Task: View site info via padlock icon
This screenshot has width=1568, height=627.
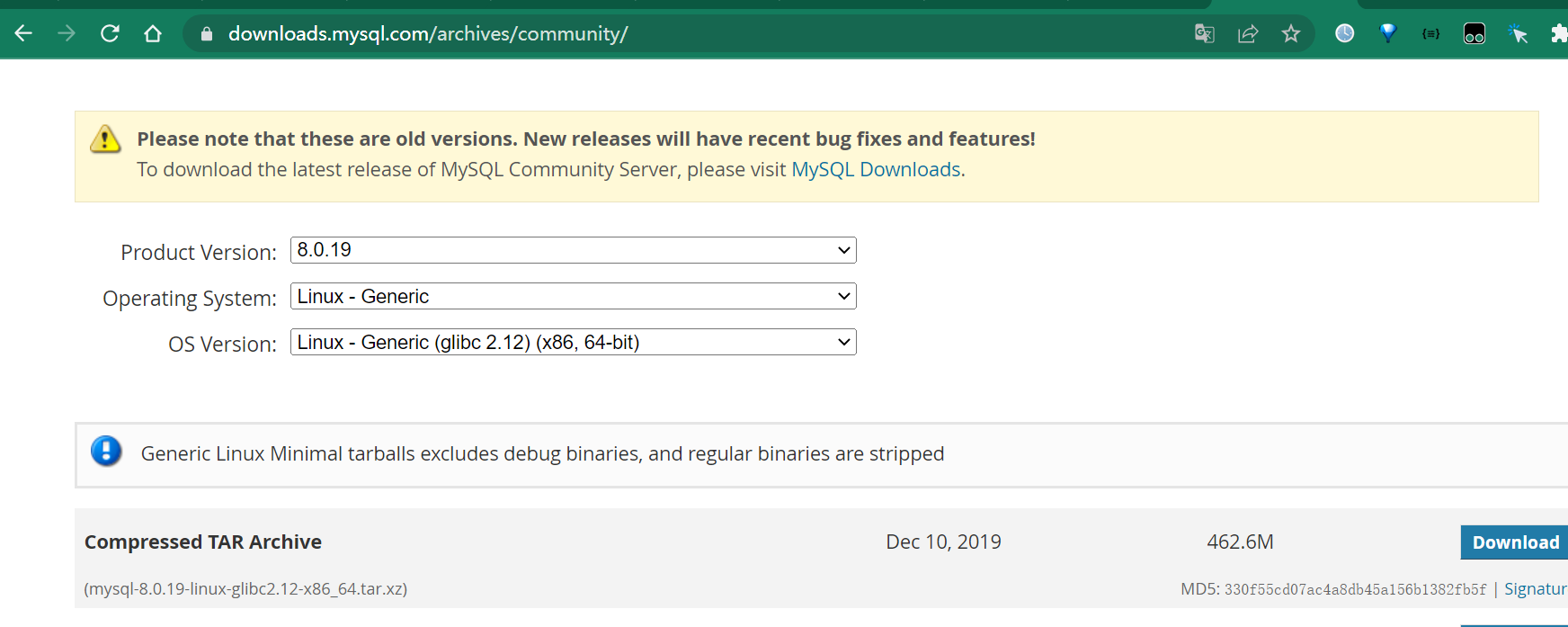Action: (207, 34)
